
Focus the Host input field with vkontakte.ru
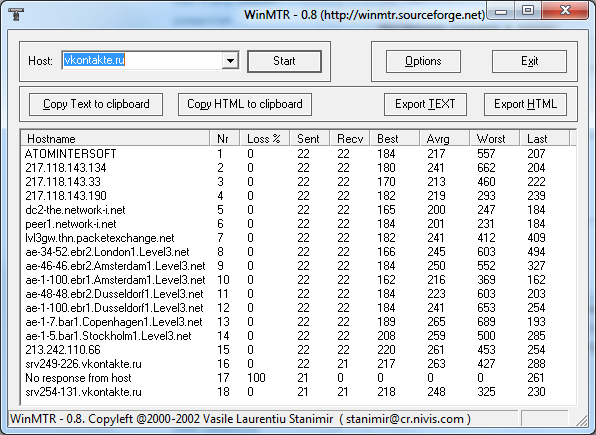(x=142, y=60)
